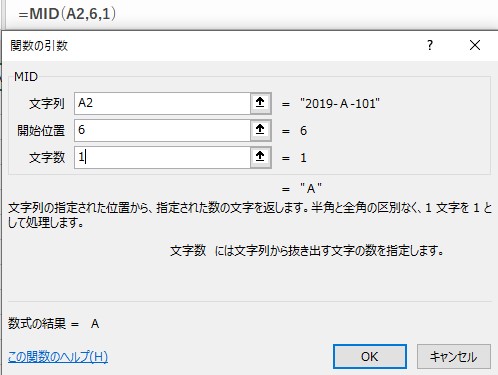
Task: Focus the 開始位置 input containing 6
Action: pyautogui.click(x=162, y=130)
